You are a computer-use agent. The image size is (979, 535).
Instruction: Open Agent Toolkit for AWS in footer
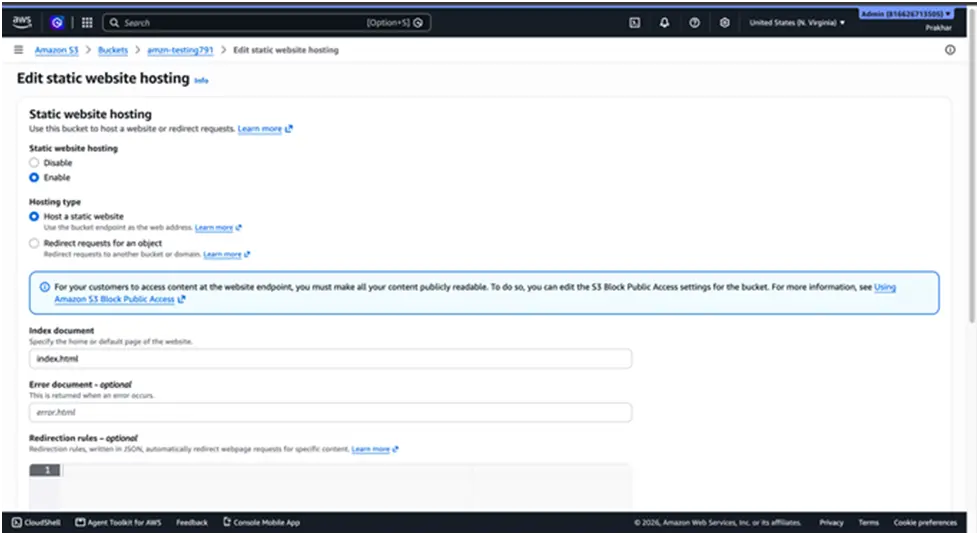(x=119, y=523)
